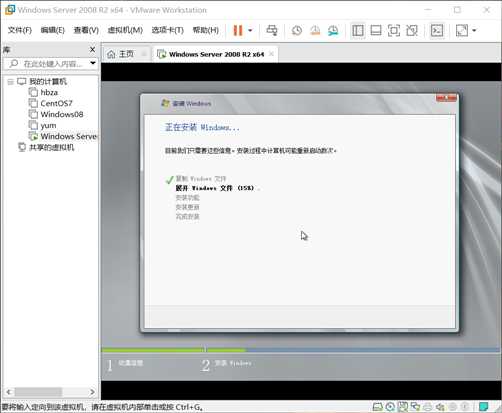Click the running Windows Server VM icon
The image size is (502, 413).
(33, 136)
